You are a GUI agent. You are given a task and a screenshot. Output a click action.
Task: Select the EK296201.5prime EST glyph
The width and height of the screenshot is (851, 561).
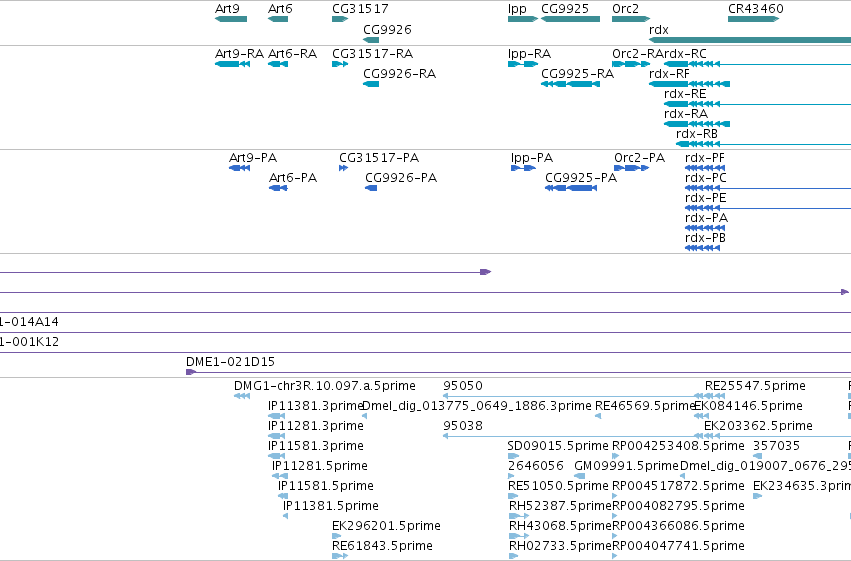[337, 537]
